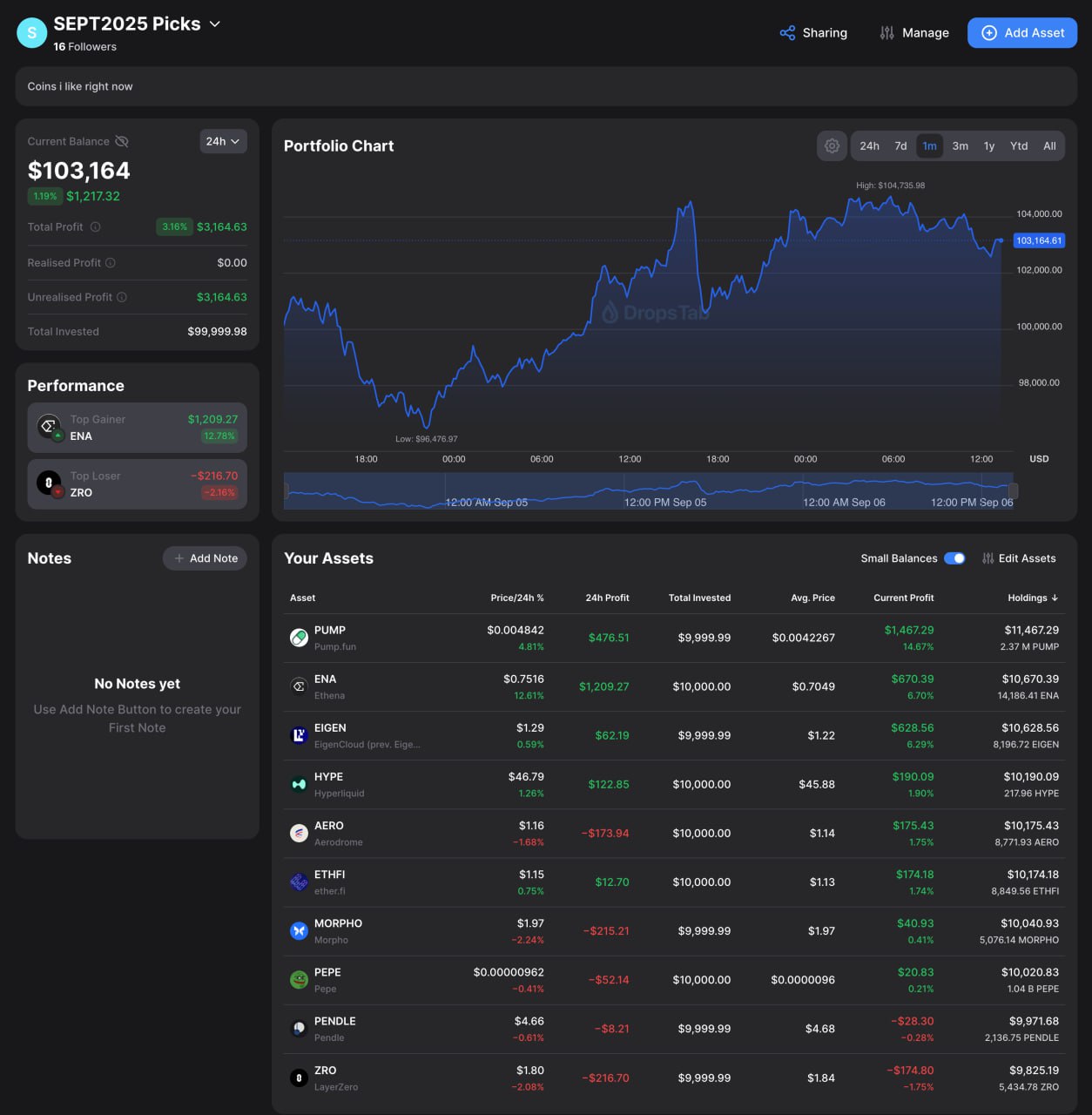The width and height of the screenshot is (1092, 1115).
Task: Click the $99,999.98 total invested value
Action: coord(217,332)
